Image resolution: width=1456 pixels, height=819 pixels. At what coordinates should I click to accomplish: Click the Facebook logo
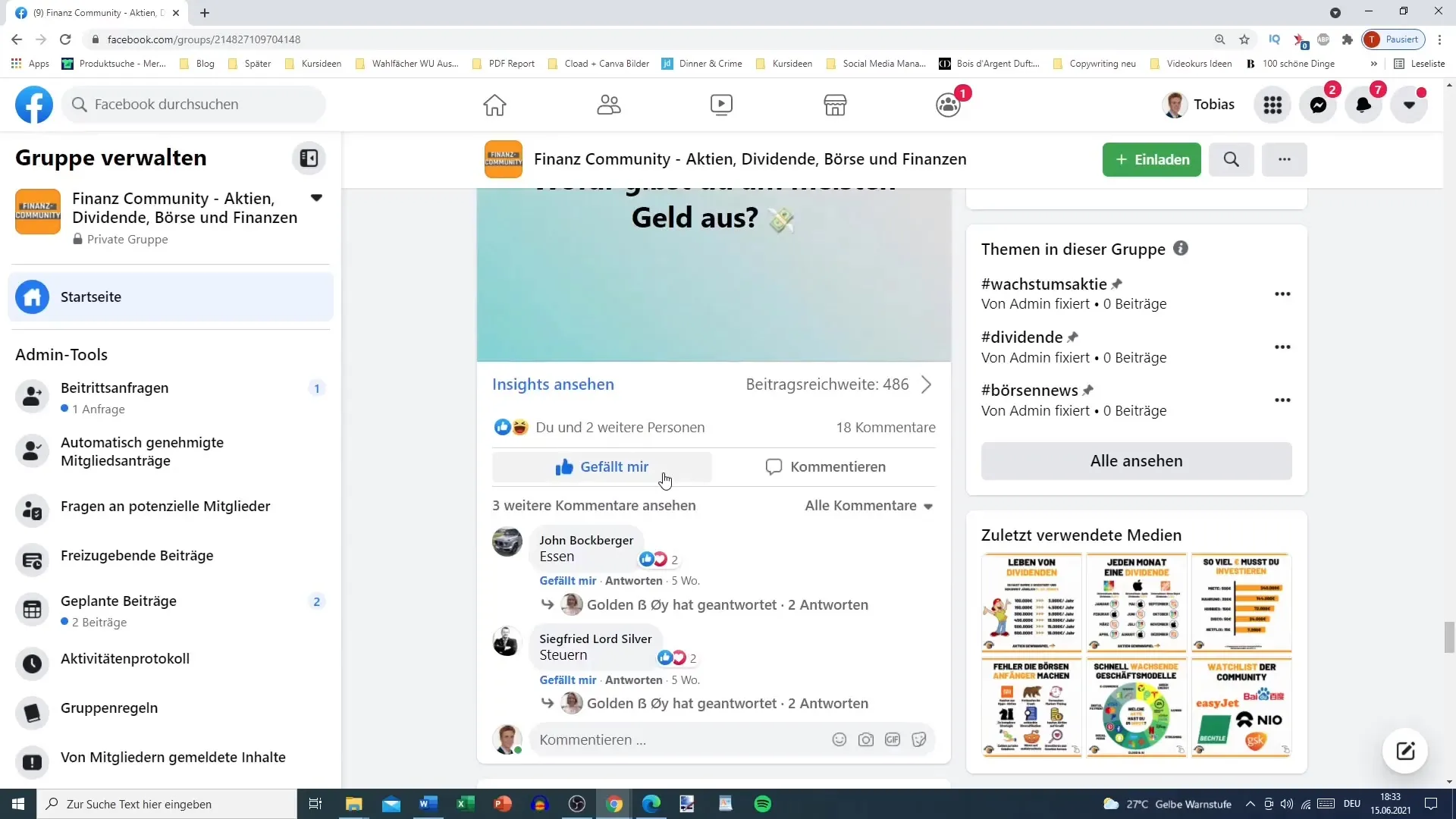pos(34,105)
